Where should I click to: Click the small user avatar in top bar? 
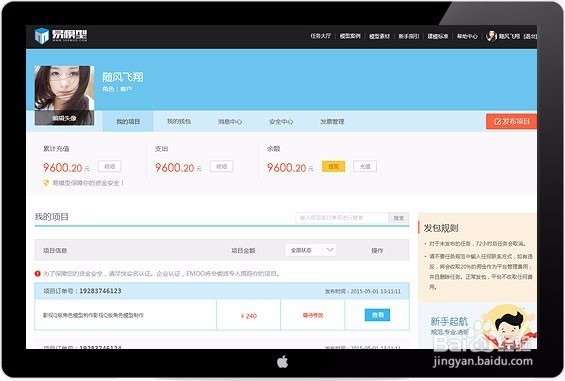491,36
